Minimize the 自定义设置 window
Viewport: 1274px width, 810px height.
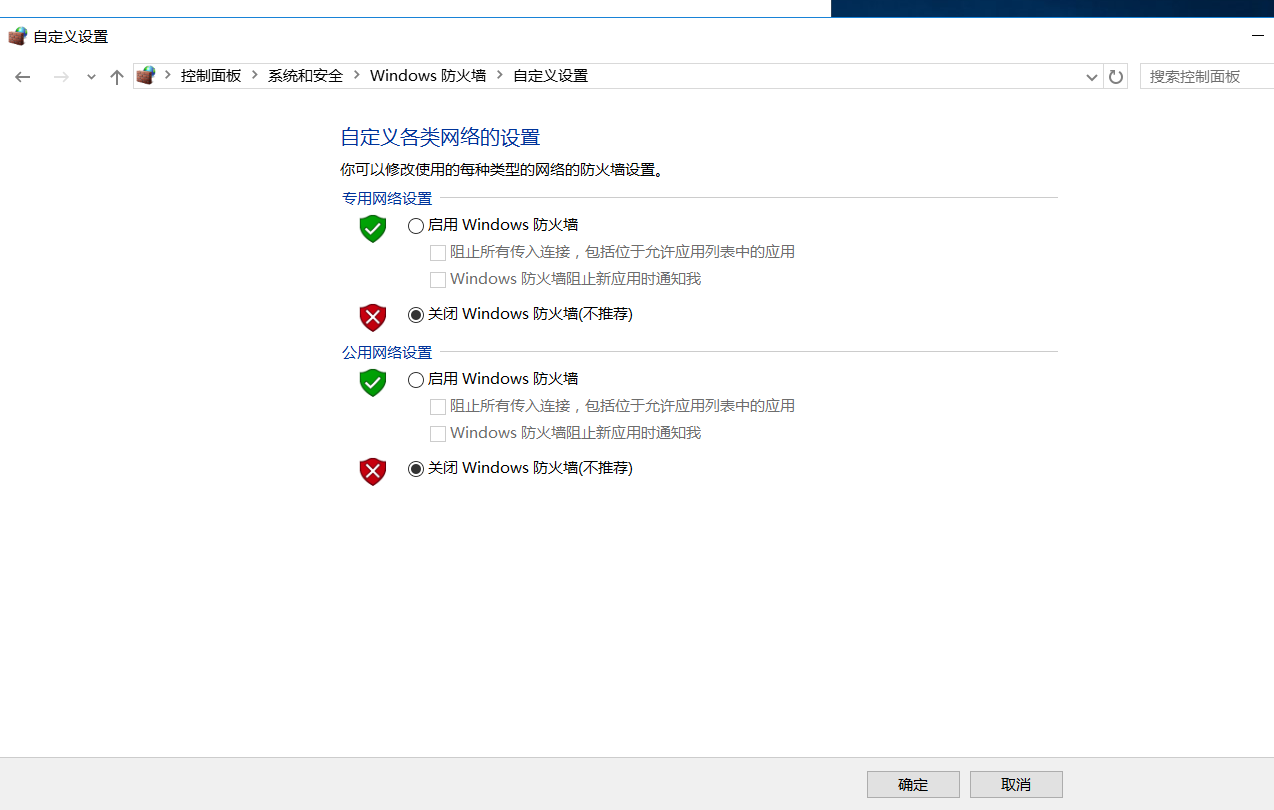click(1258, 36)
